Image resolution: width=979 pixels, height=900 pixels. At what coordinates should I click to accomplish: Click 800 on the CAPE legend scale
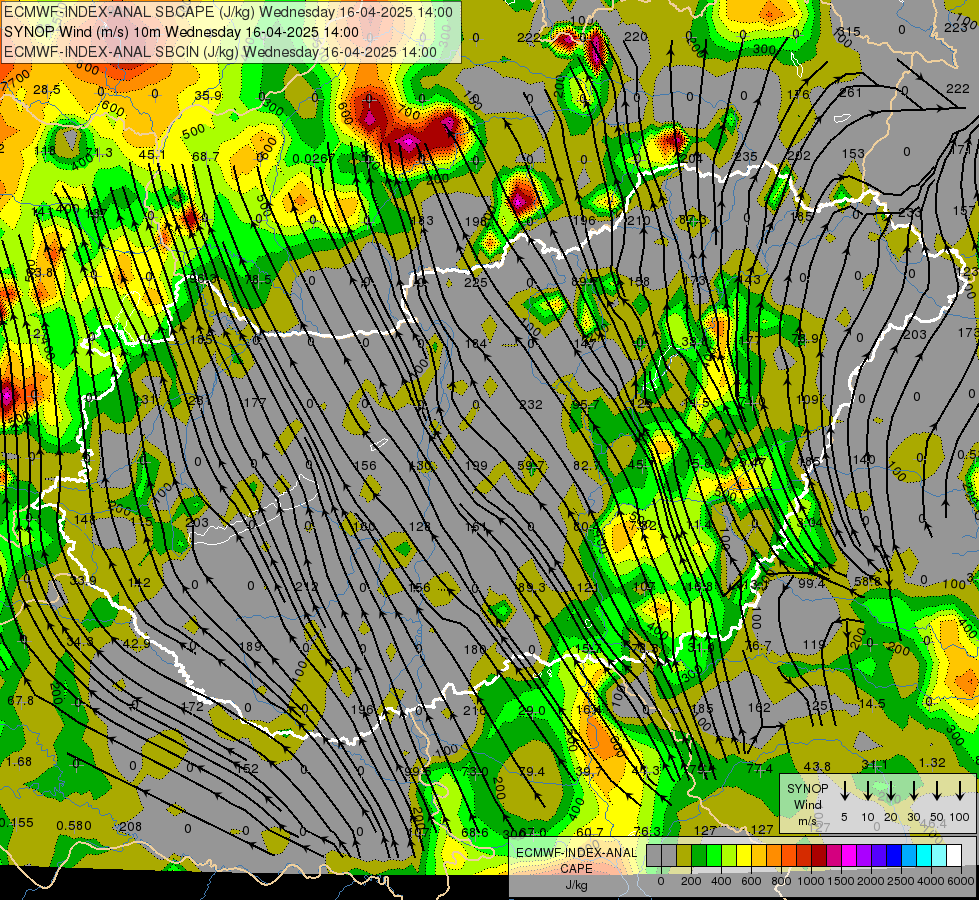coord(781,881)
